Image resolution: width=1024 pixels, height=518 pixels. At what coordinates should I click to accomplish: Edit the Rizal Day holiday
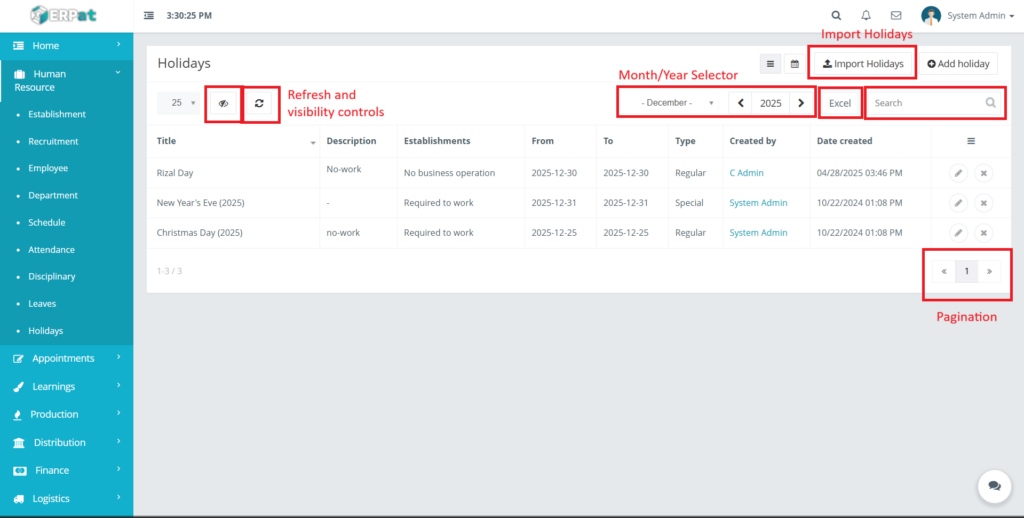click(958, 173)
